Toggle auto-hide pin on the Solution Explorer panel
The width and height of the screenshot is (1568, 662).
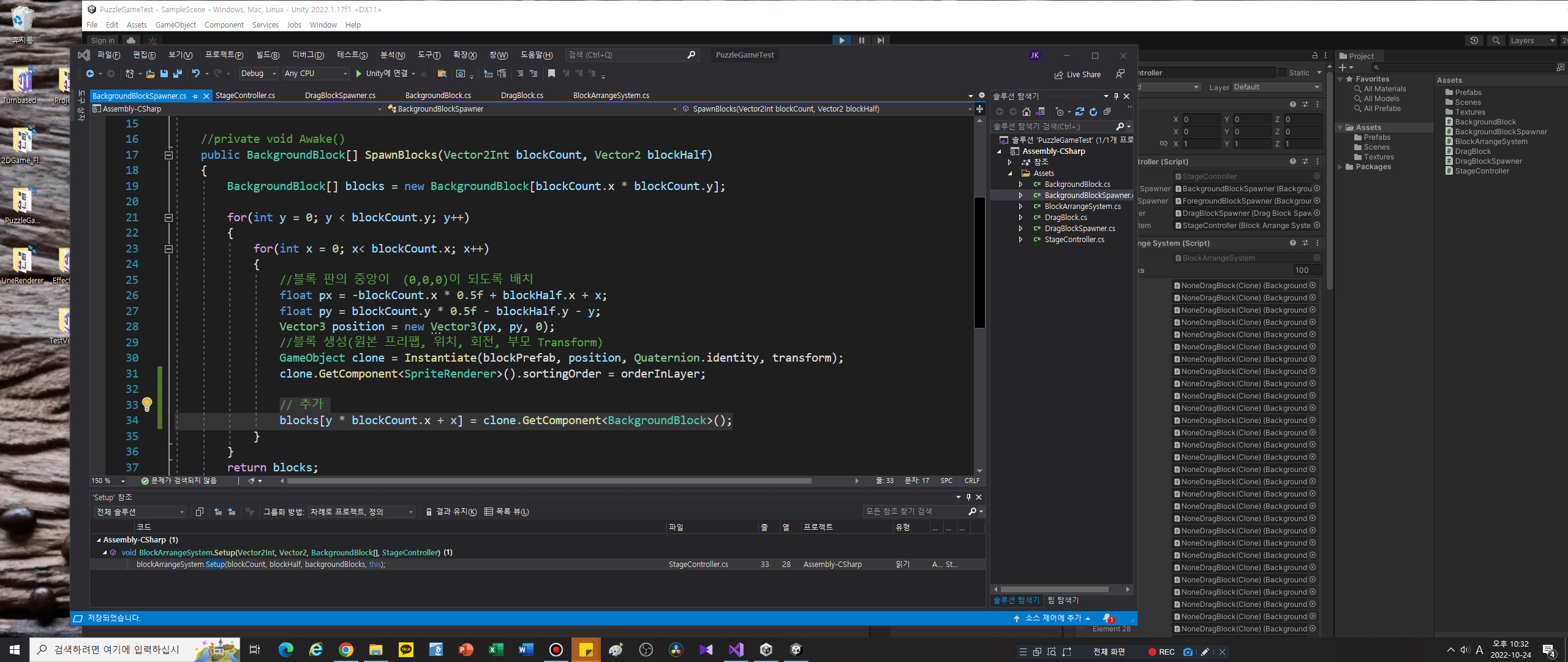coord(1116,96)
